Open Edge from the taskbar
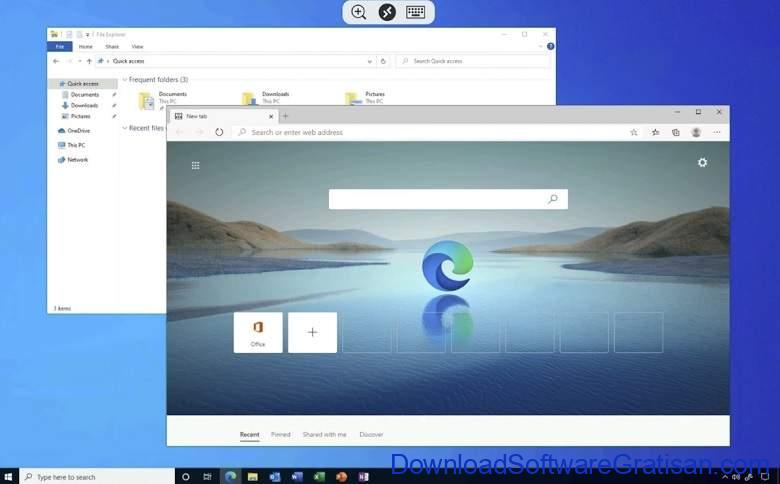780x484 pixels. [230, 477]
